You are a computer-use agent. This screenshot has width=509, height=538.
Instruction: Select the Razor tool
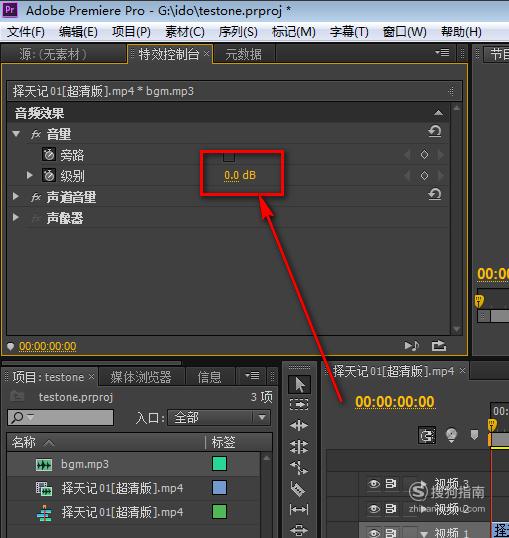pyautogui.click(x=298, y=489)
